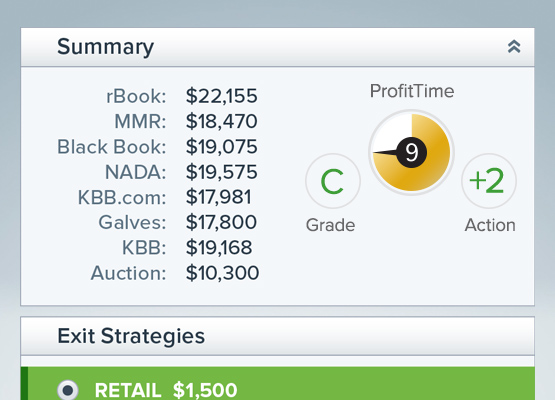The image size is (555, 400).
Task: Click the green C Grade circle
Action: 333,181
